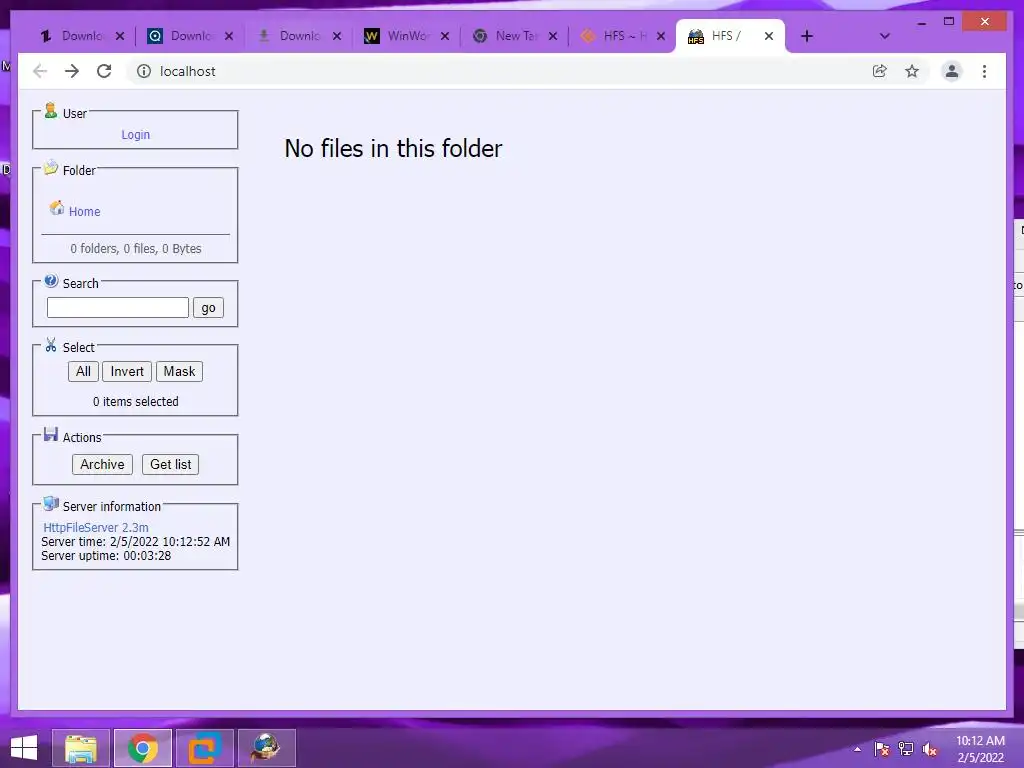Open File Explorer from the taskbar
Image resolution: width=1024 pixels, height=768 pixels.
[81, 748]
